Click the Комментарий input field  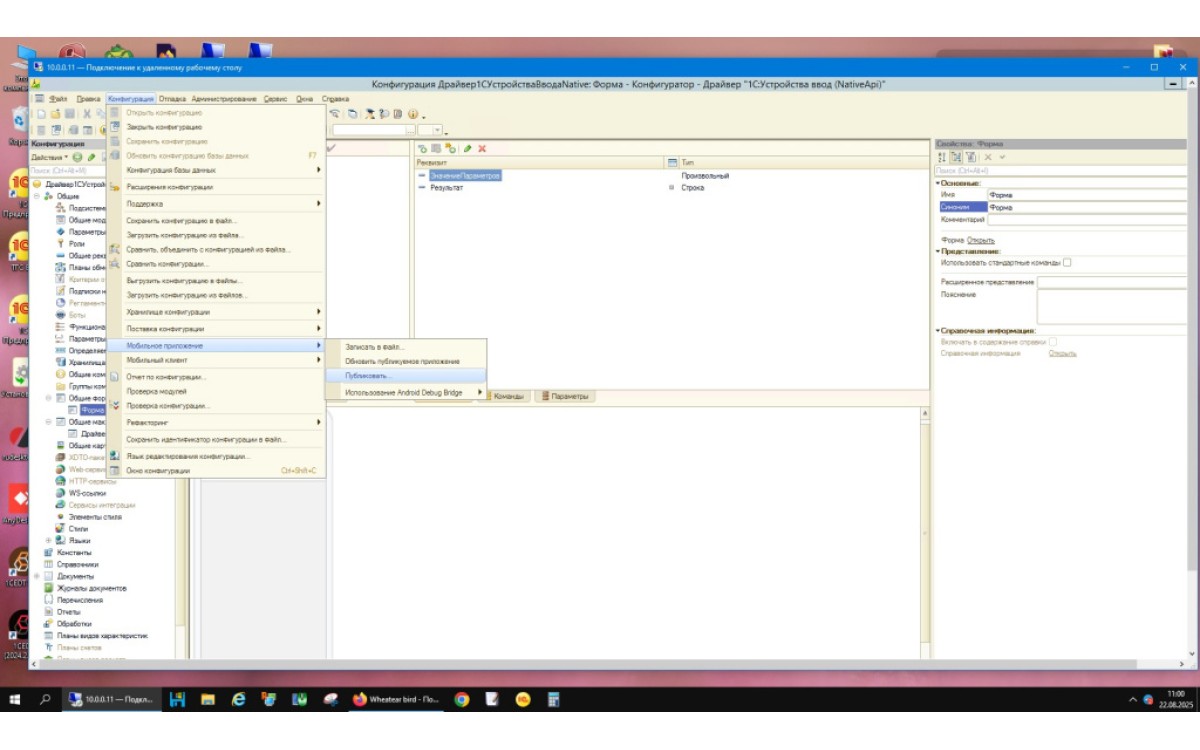click(1087, 220)
